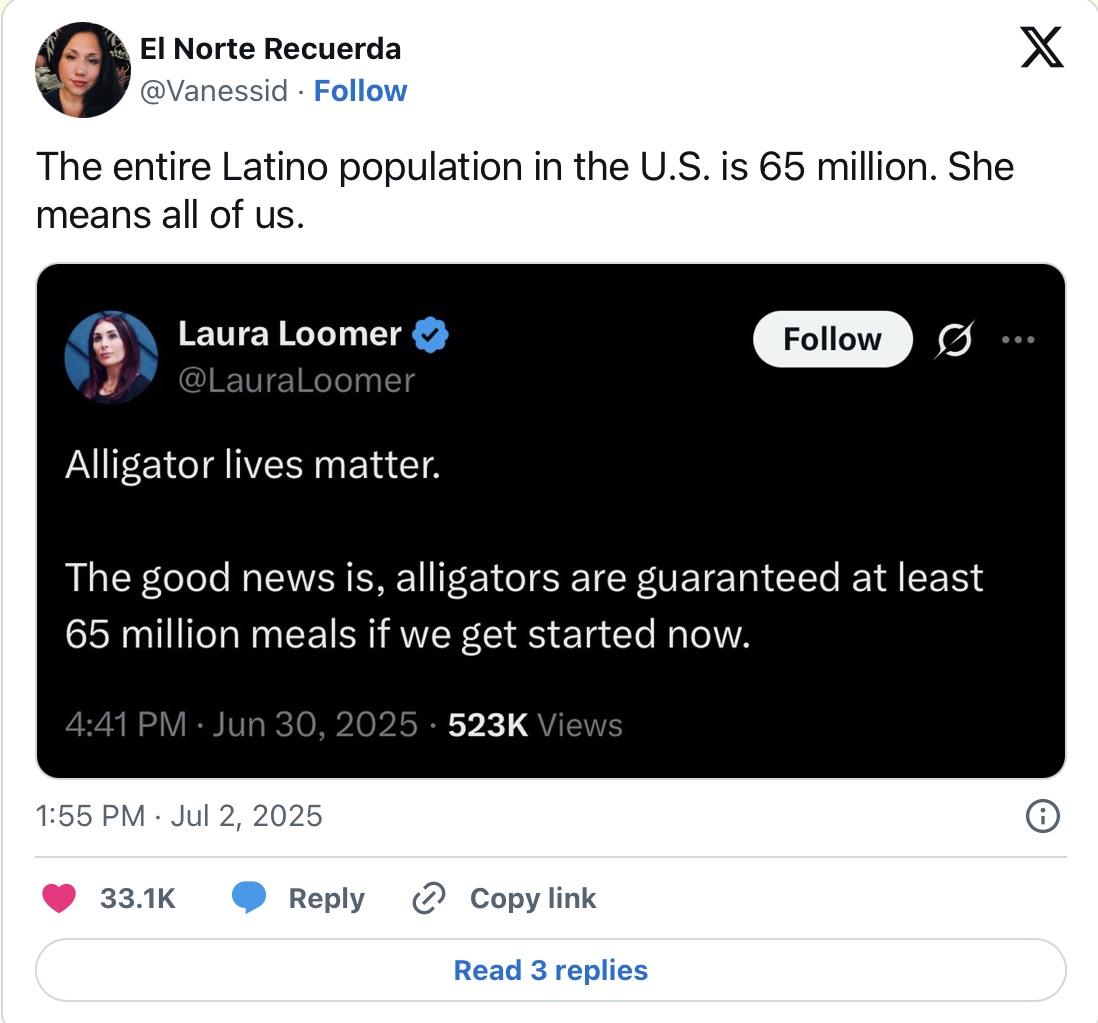1098x1023 pixels.
Task: Click the Copy link text
Action: point(533,899)
